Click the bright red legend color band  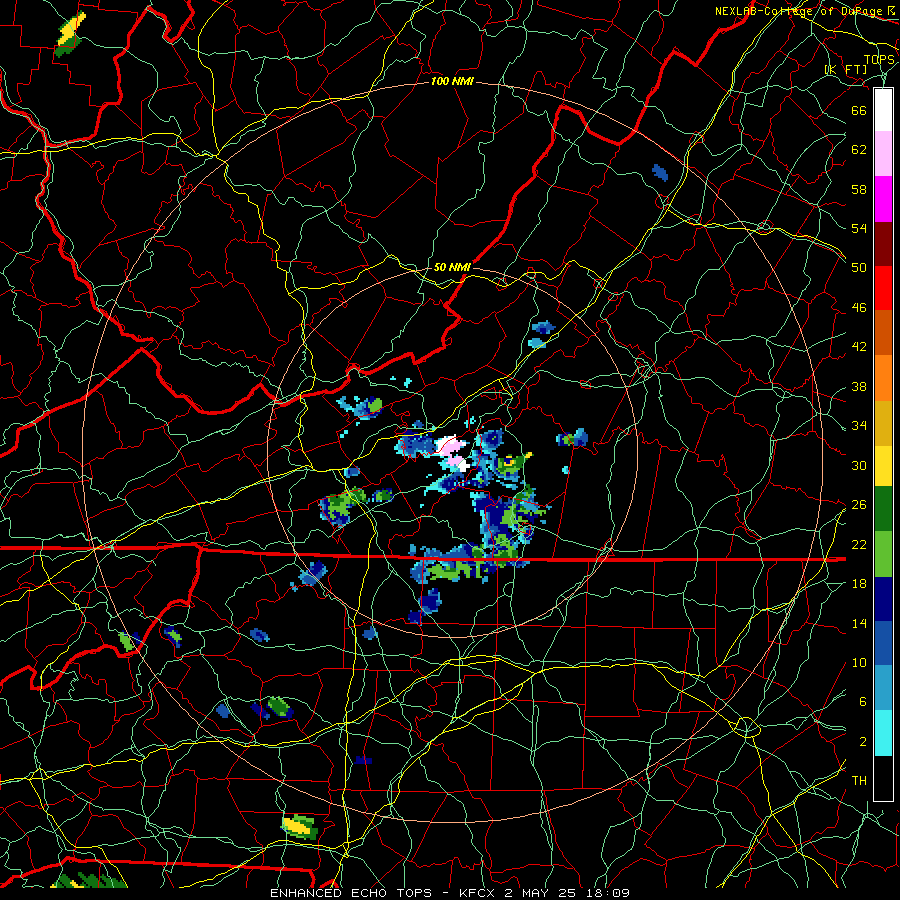coord(883,288)
